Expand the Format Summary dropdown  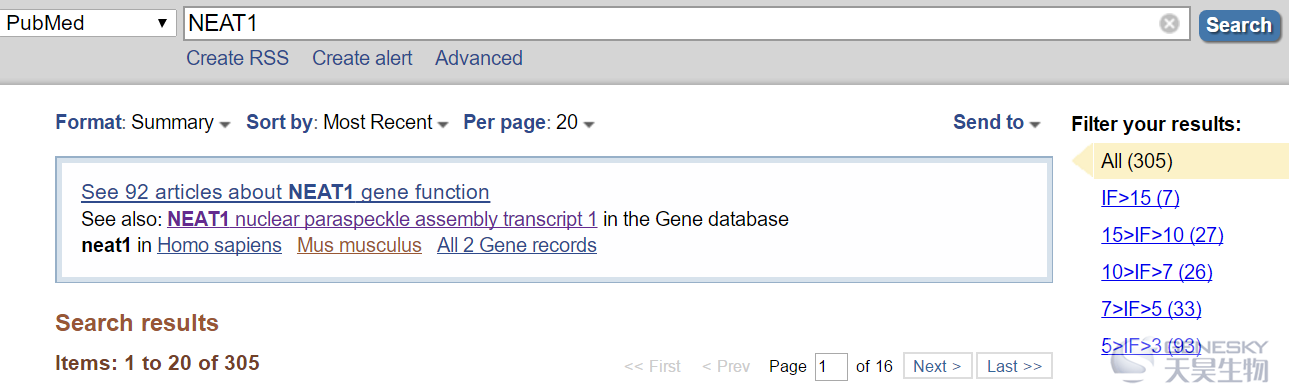143,122
